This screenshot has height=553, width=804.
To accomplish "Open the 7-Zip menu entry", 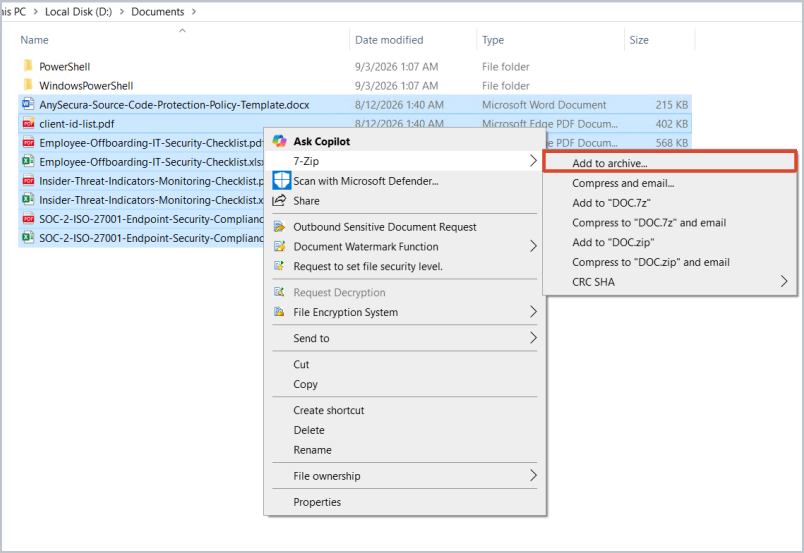I will (x=405, y=161).
